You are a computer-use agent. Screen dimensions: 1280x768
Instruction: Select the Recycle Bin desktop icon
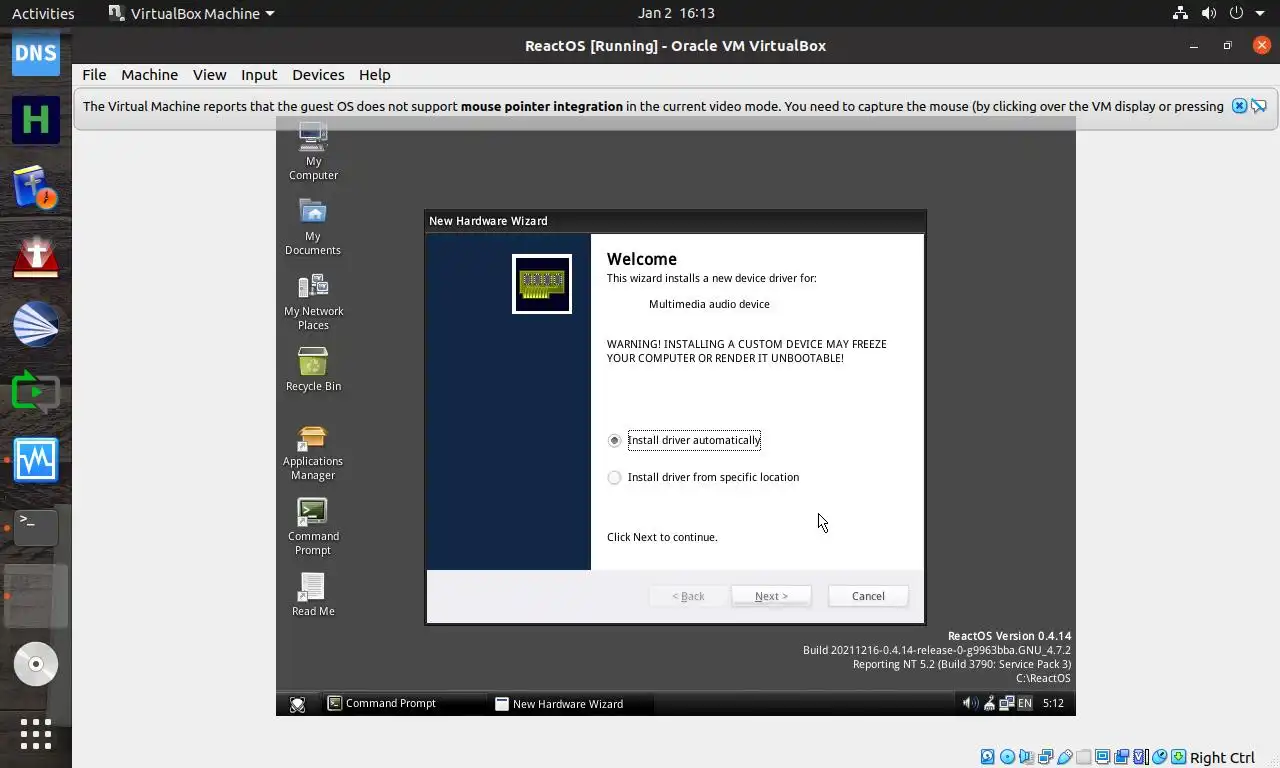click(x=313, y=369)
